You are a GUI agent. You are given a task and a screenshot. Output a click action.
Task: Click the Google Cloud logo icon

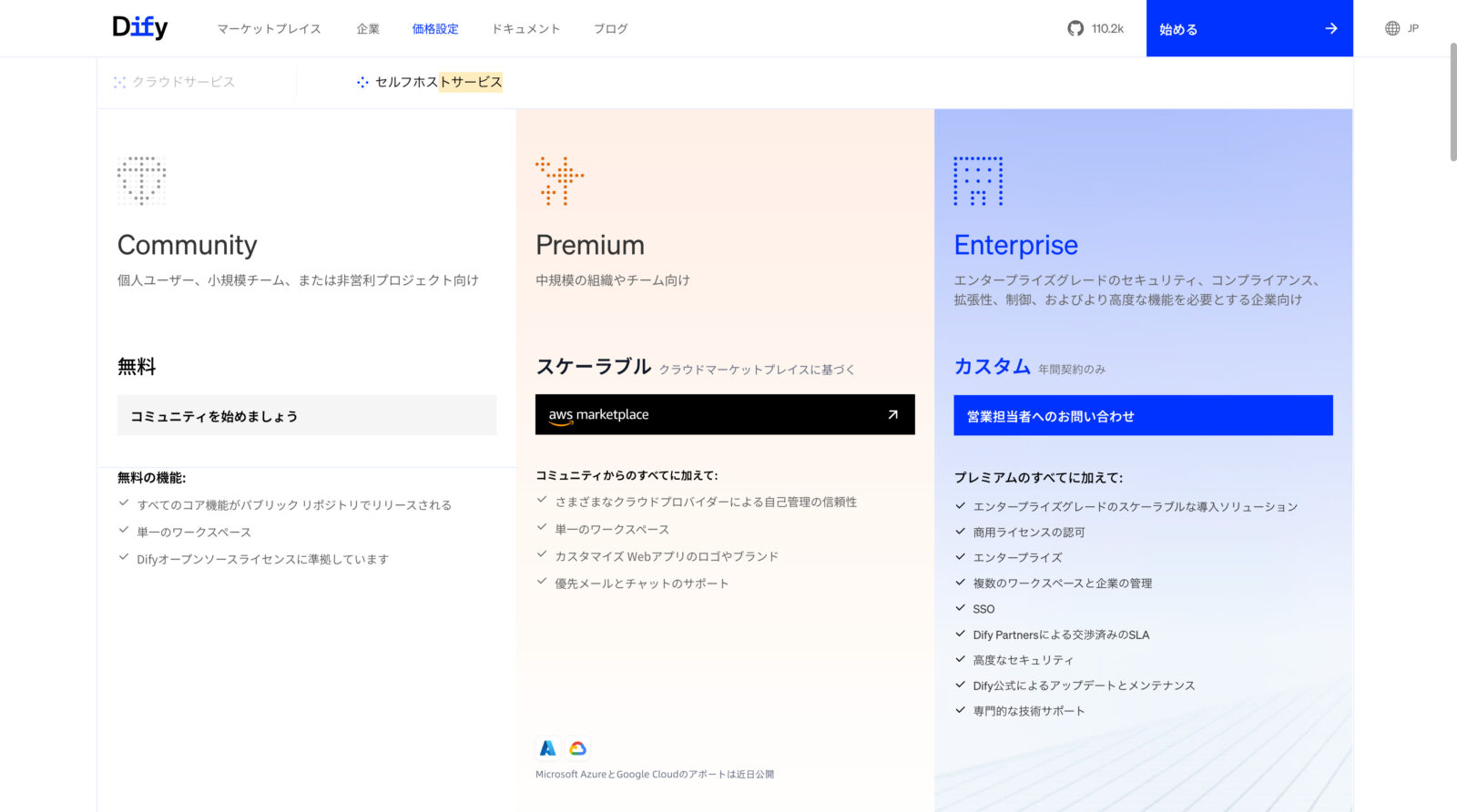pyautogui.click(x=577, y=748)
